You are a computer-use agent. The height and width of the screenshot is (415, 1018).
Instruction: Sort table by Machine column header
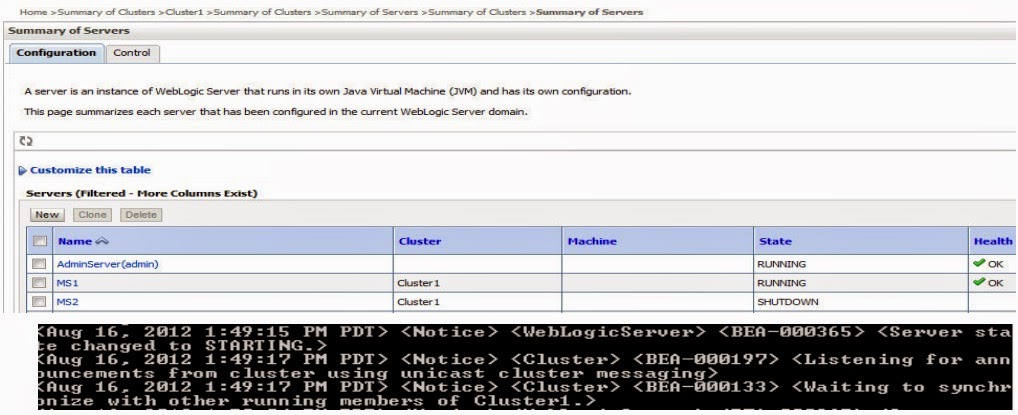point(592,241)
